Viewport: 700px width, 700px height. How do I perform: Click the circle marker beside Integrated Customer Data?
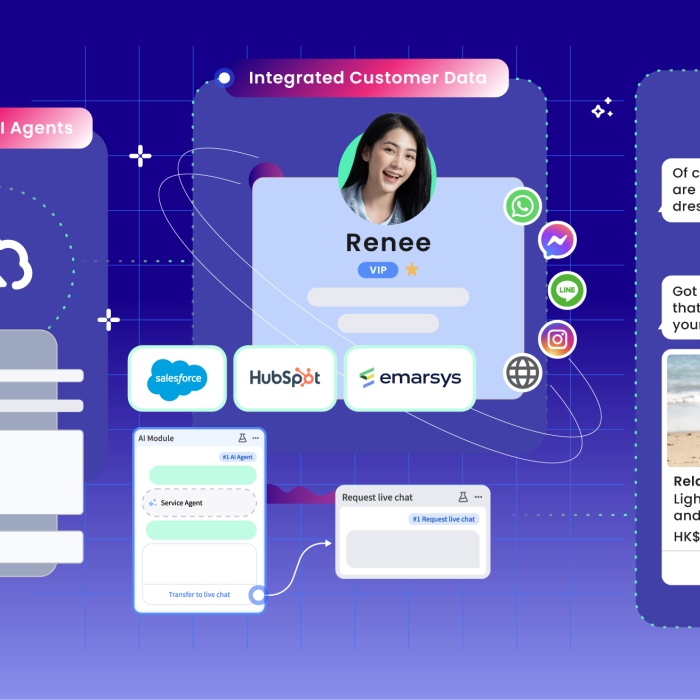coord(224,78)
